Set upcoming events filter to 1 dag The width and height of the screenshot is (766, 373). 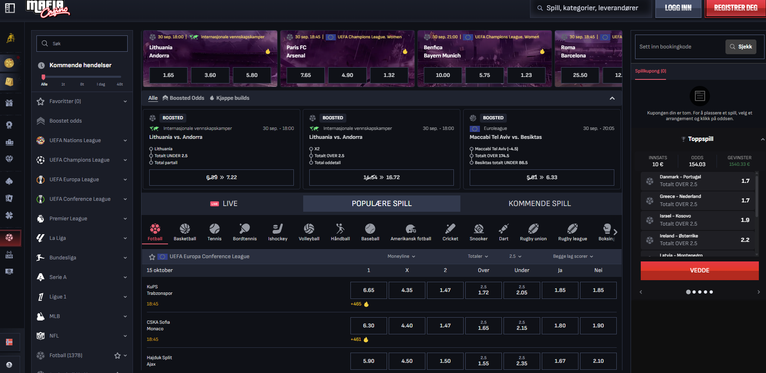pos(101,84)
